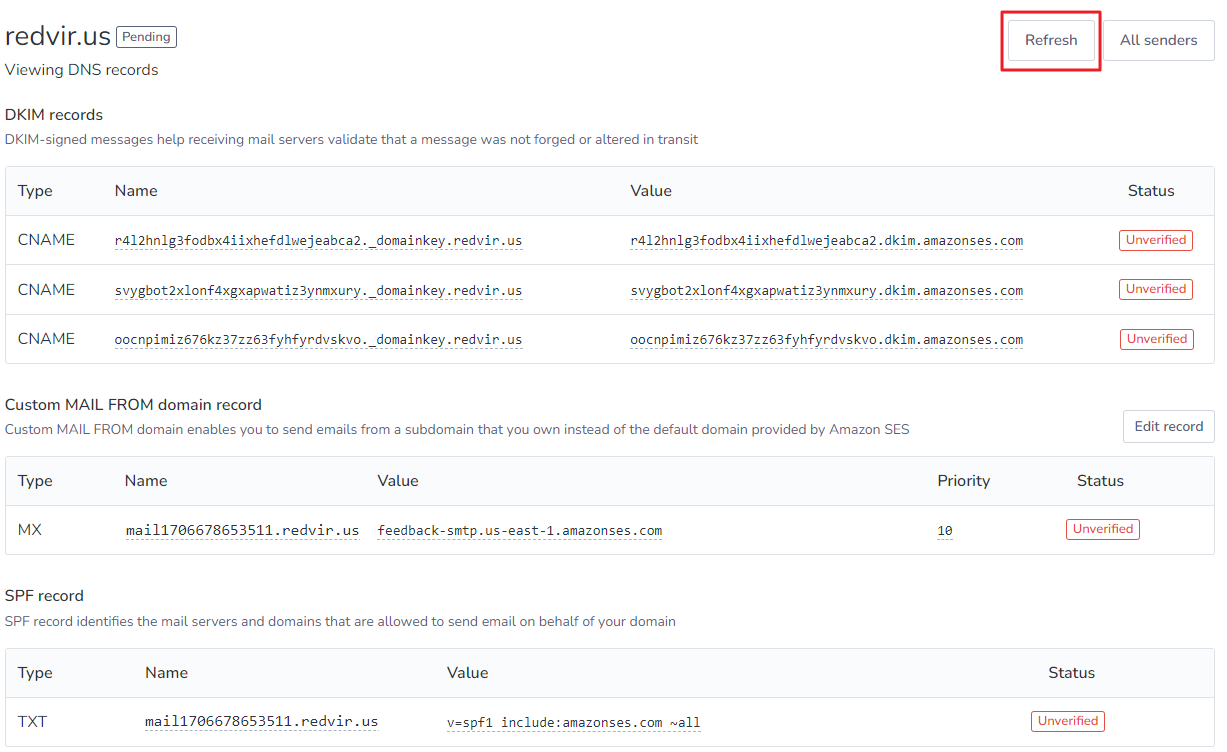The height and width of the screenshot is (752, 1227).
Task: Copy the feedback-smtp.us-east-1.amazonses.com value
Action: coord(519,531)
